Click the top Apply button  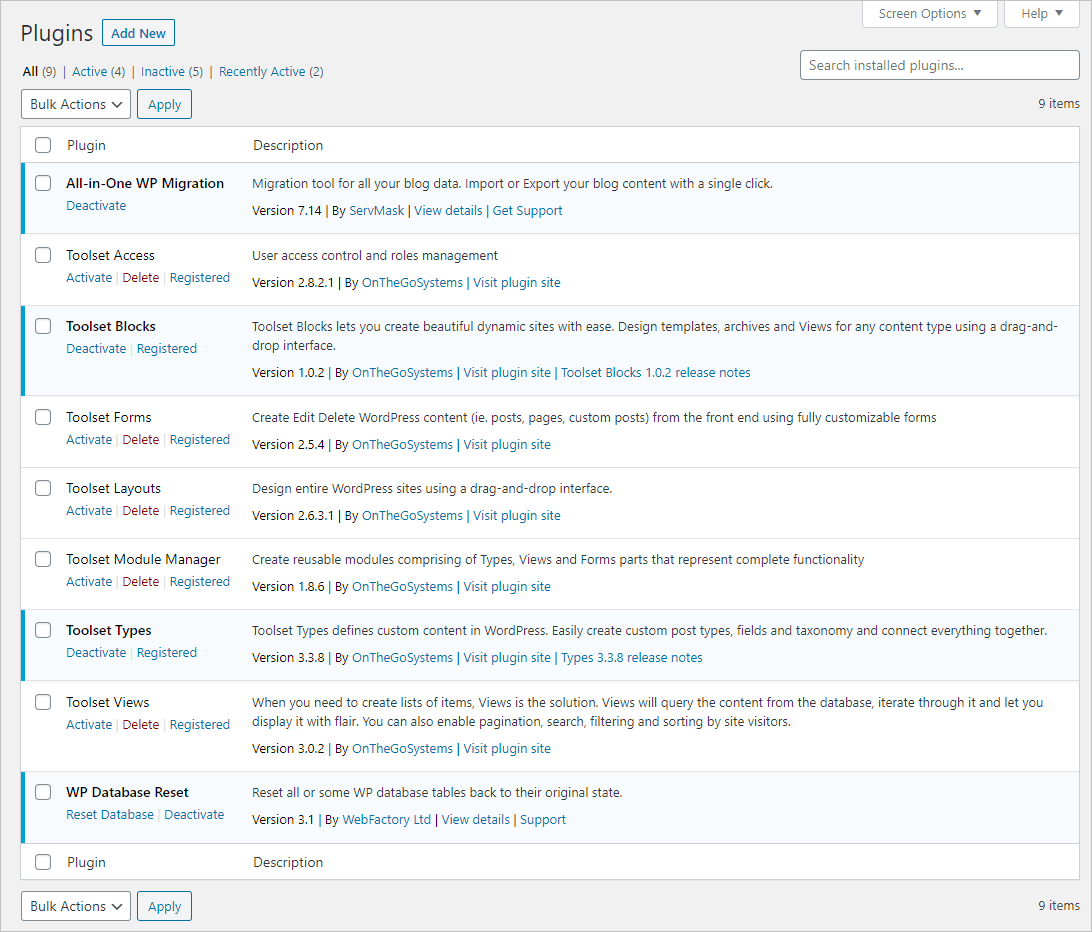(164, 104)
